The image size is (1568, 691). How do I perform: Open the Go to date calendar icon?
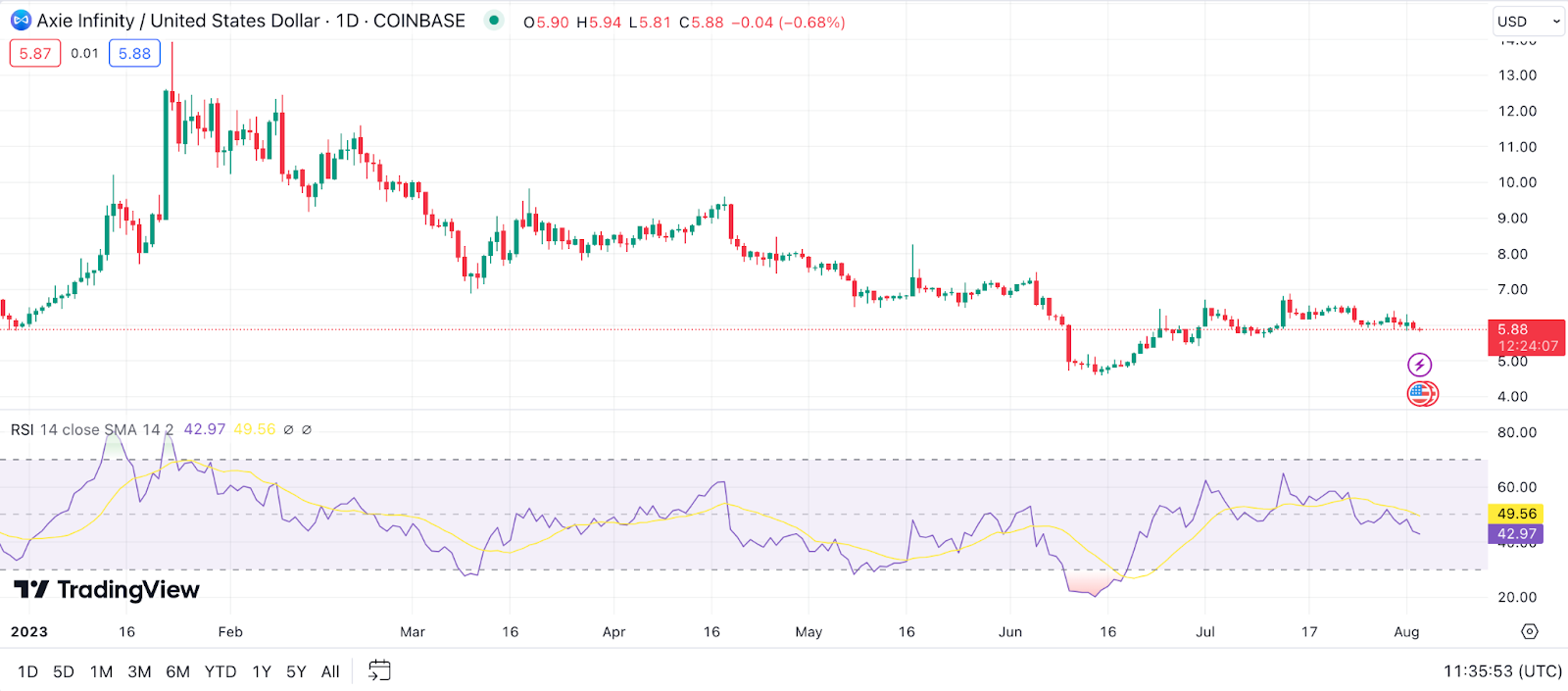point(379,670)
